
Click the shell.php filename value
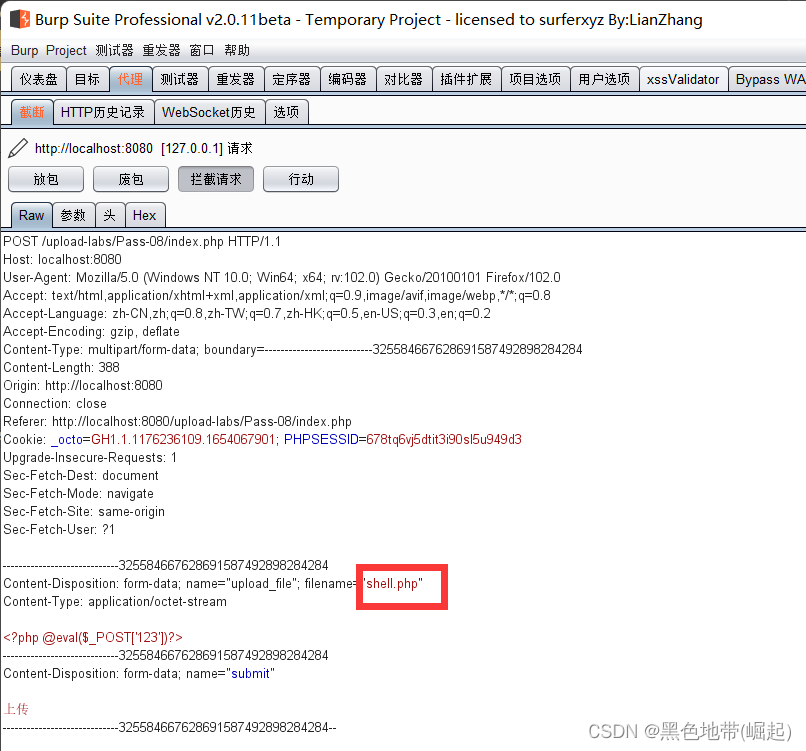point(392,583)
